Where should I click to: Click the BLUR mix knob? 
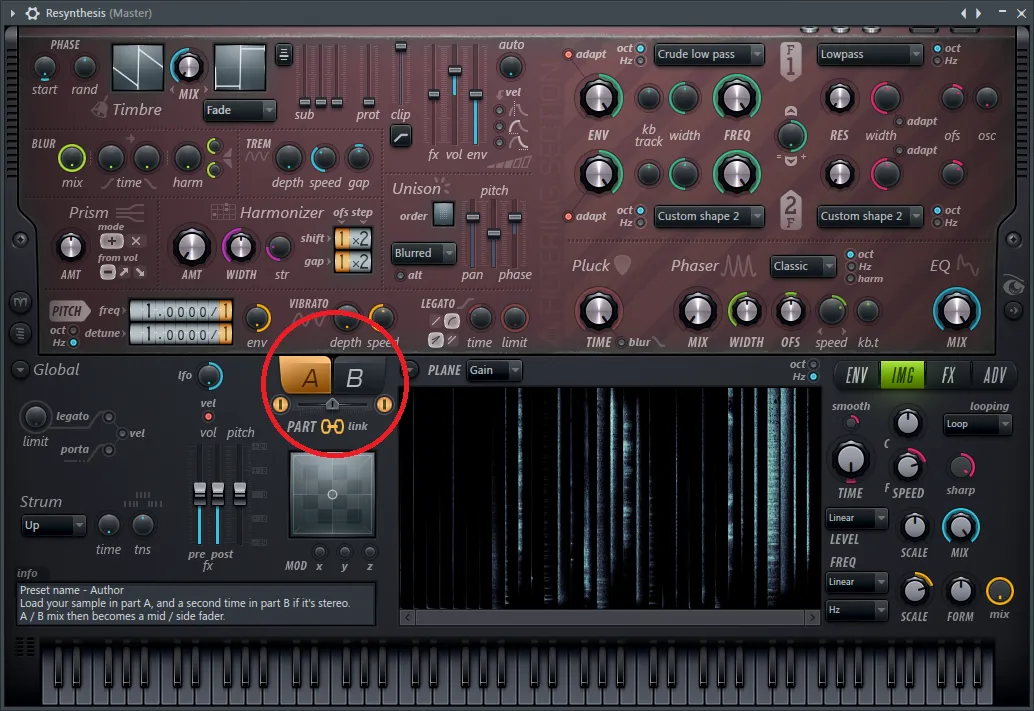point(72,158)
